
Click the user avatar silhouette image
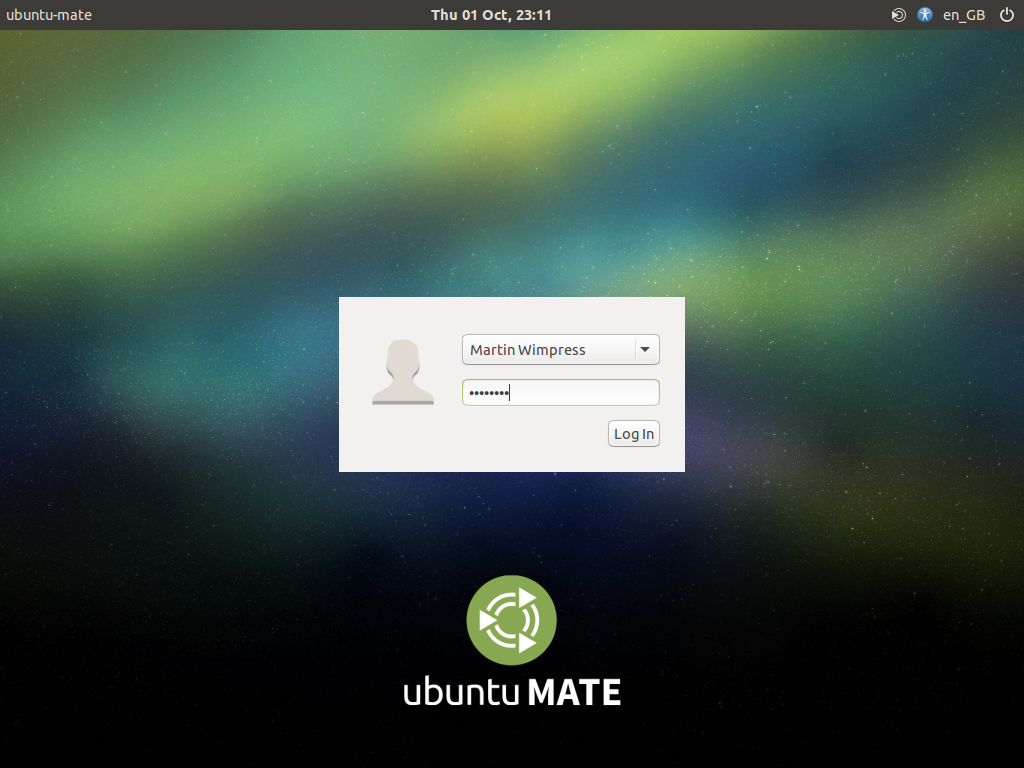point(403,373)
